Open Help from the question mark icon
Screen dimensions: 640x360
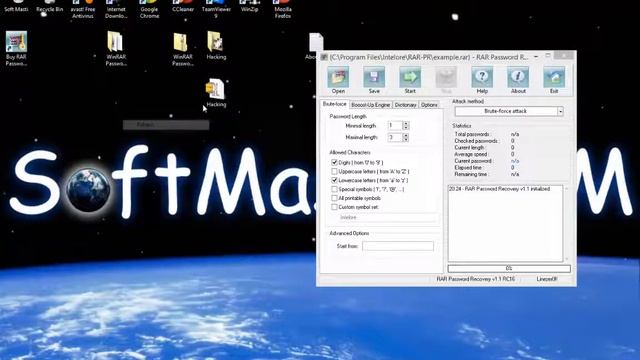(x=482, y=80)
